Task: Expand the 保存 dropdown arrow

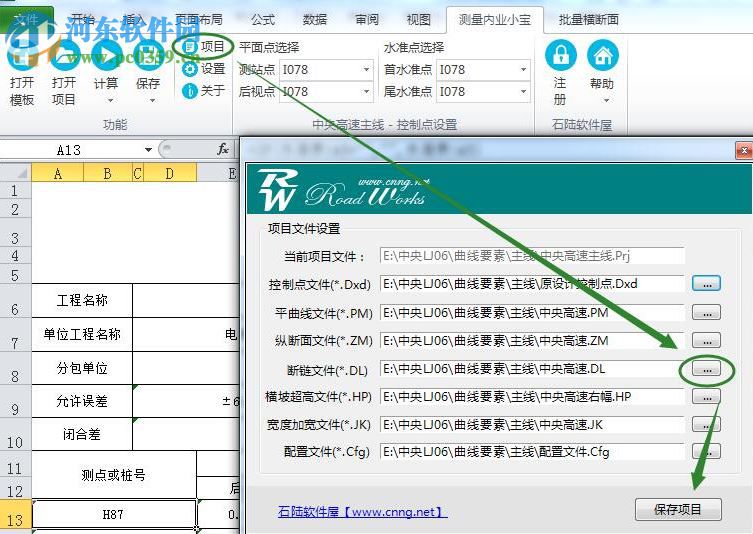Action: pos(152,100)
